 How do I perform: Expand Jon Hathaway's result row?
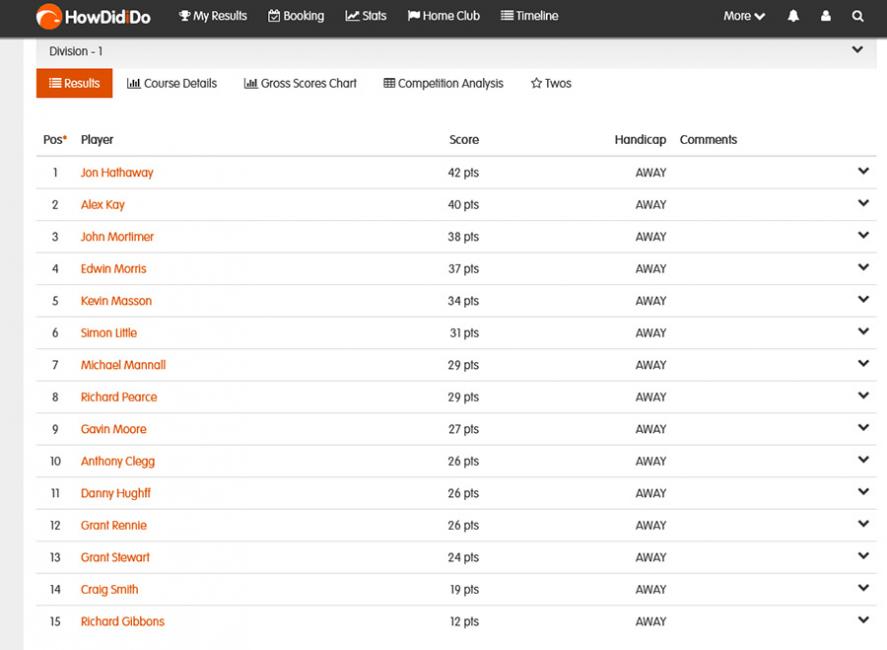(x=863, y=171)
